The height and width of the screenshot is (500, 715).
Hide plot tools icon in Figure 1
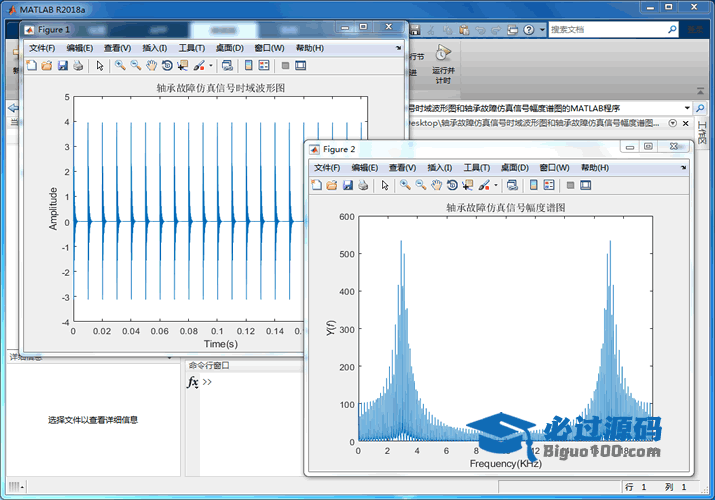[285, 66]
